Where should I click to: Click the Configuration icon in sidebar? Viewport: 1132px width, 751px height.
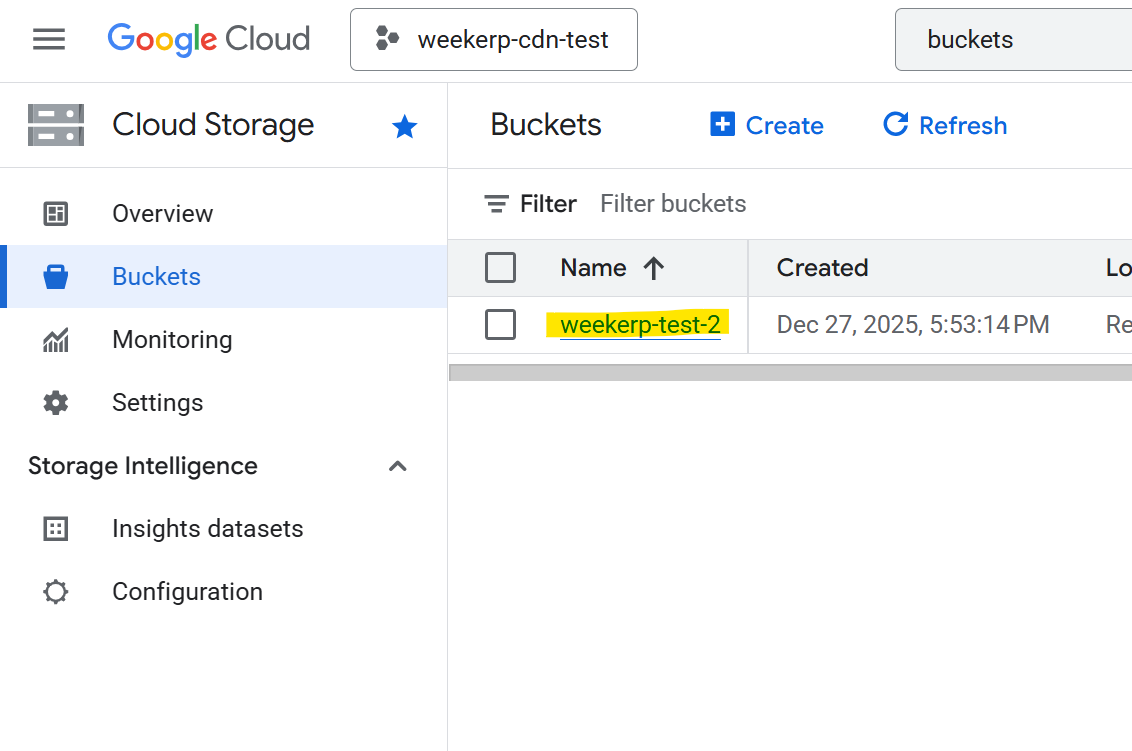coord(56,592)
